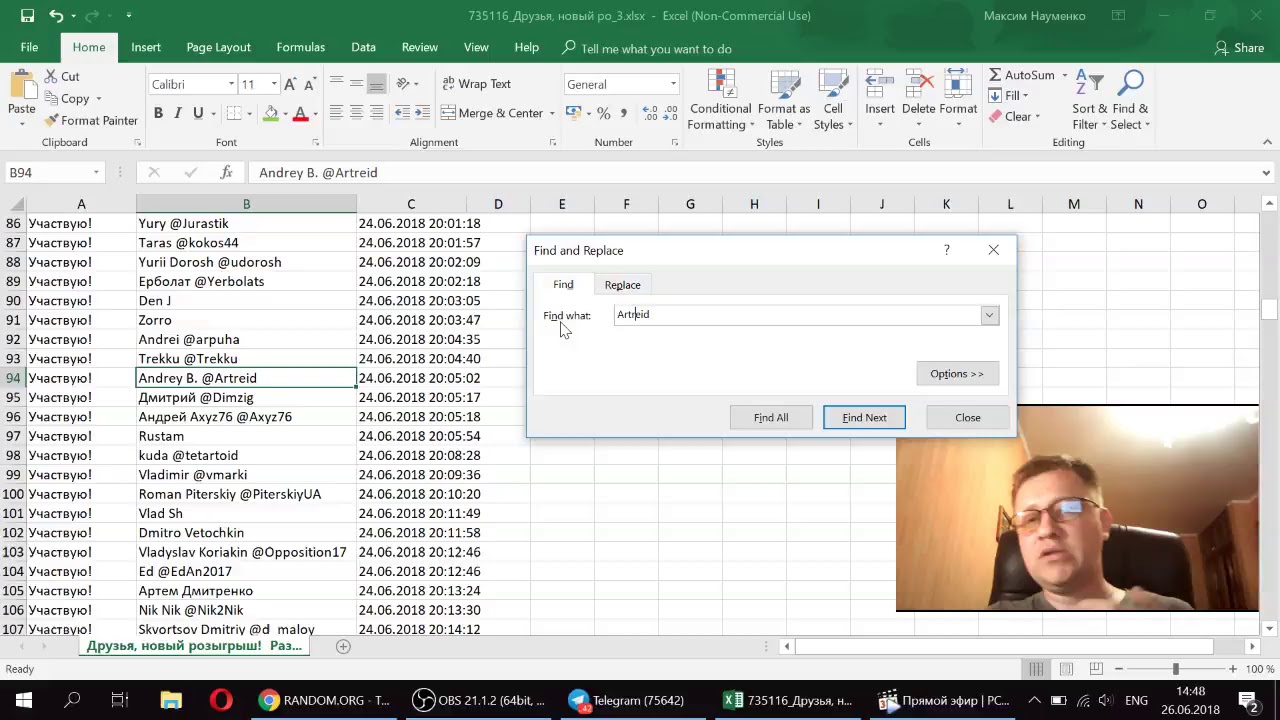Click Find All in the dialog
This screenshot has height=720, width=1280.
pos(771,417)
